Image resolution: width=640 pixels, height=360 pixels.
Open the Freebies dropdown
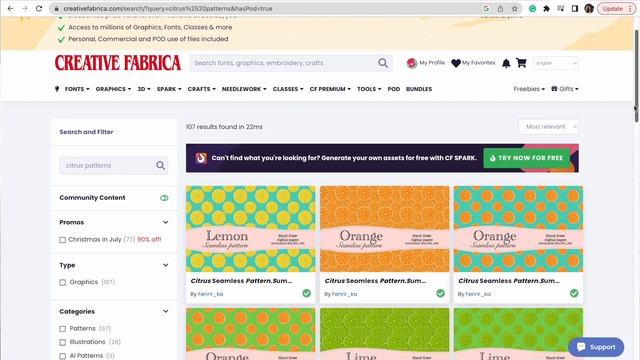point(529,89)
